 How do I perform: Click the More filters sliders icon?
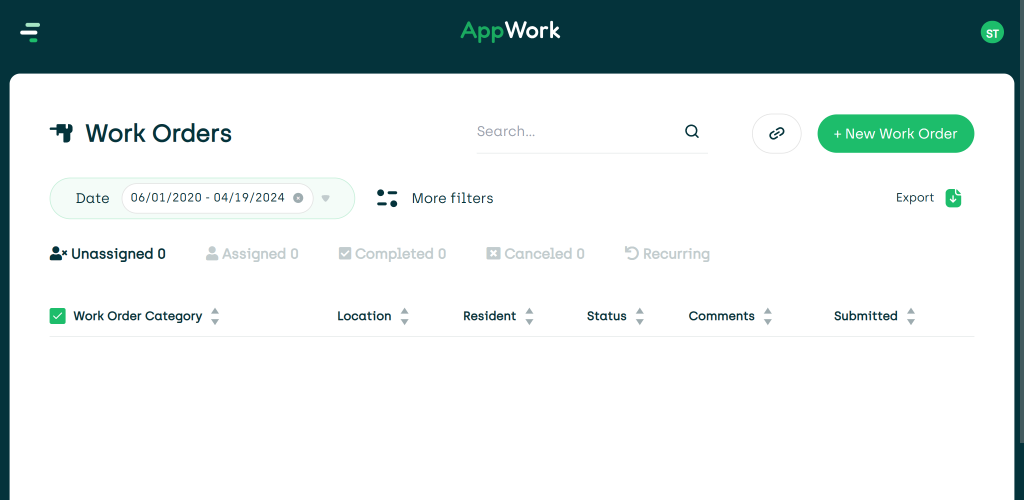pyautogui.click(x=387, y=198)
